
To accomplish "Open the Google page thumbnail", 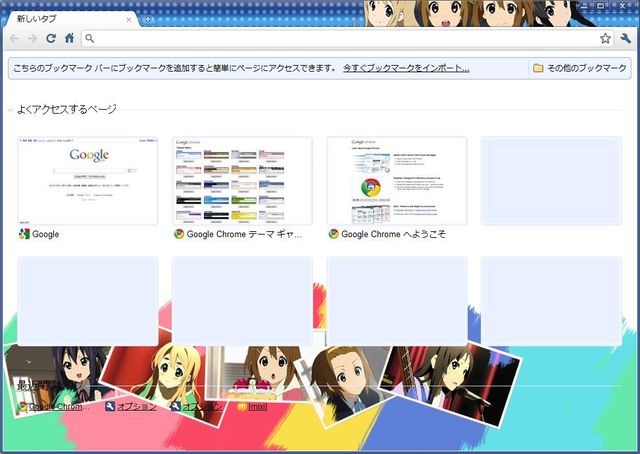I will pyautogui.click(x=88, y=181).
